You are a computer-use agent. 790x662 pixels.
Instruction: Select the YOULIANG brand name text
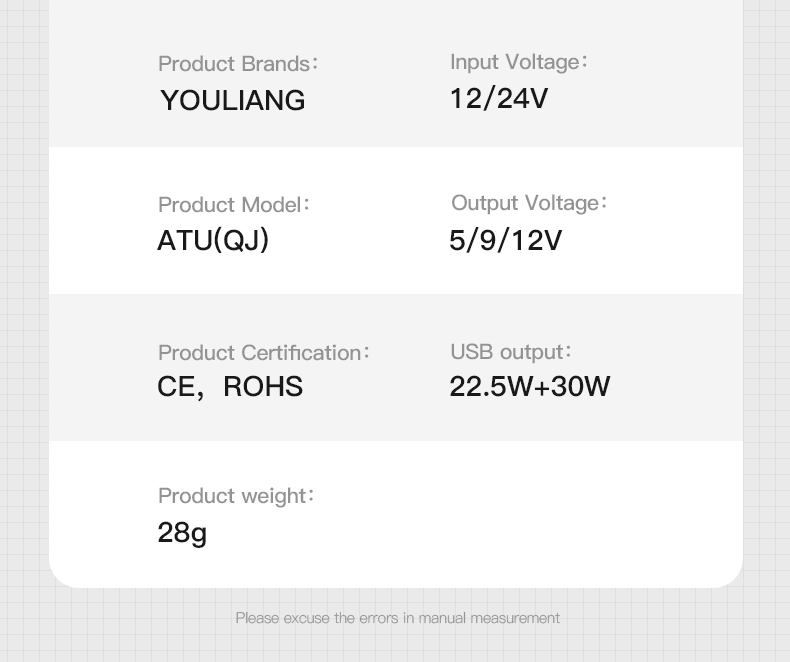click(232, 100)
